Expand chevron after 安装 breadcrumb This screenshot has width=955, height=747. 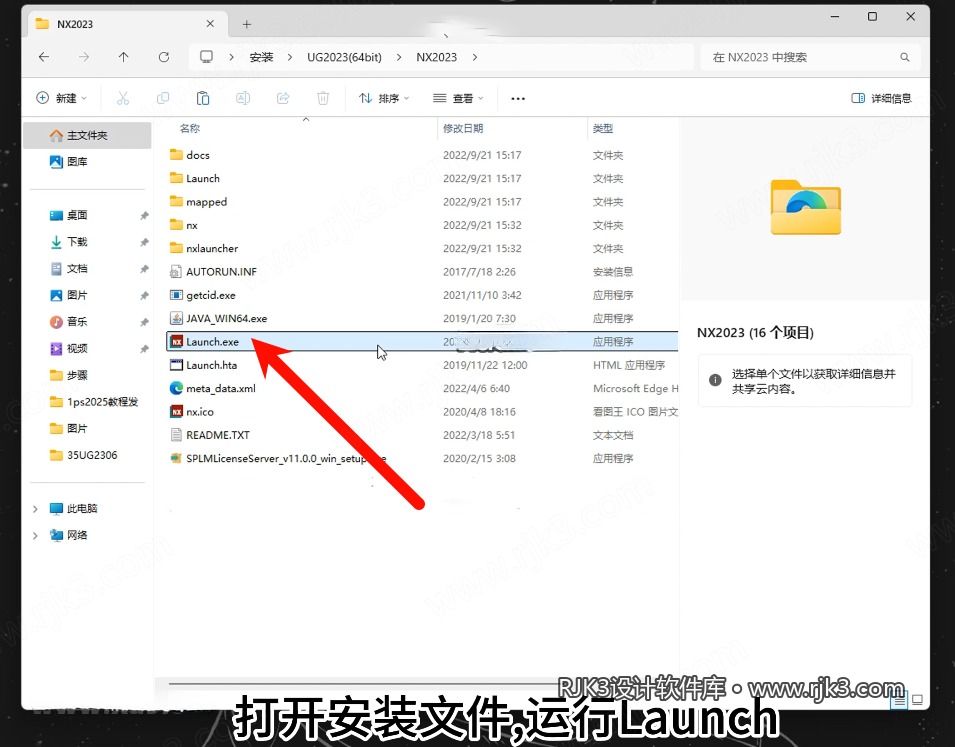click(290, 57)
